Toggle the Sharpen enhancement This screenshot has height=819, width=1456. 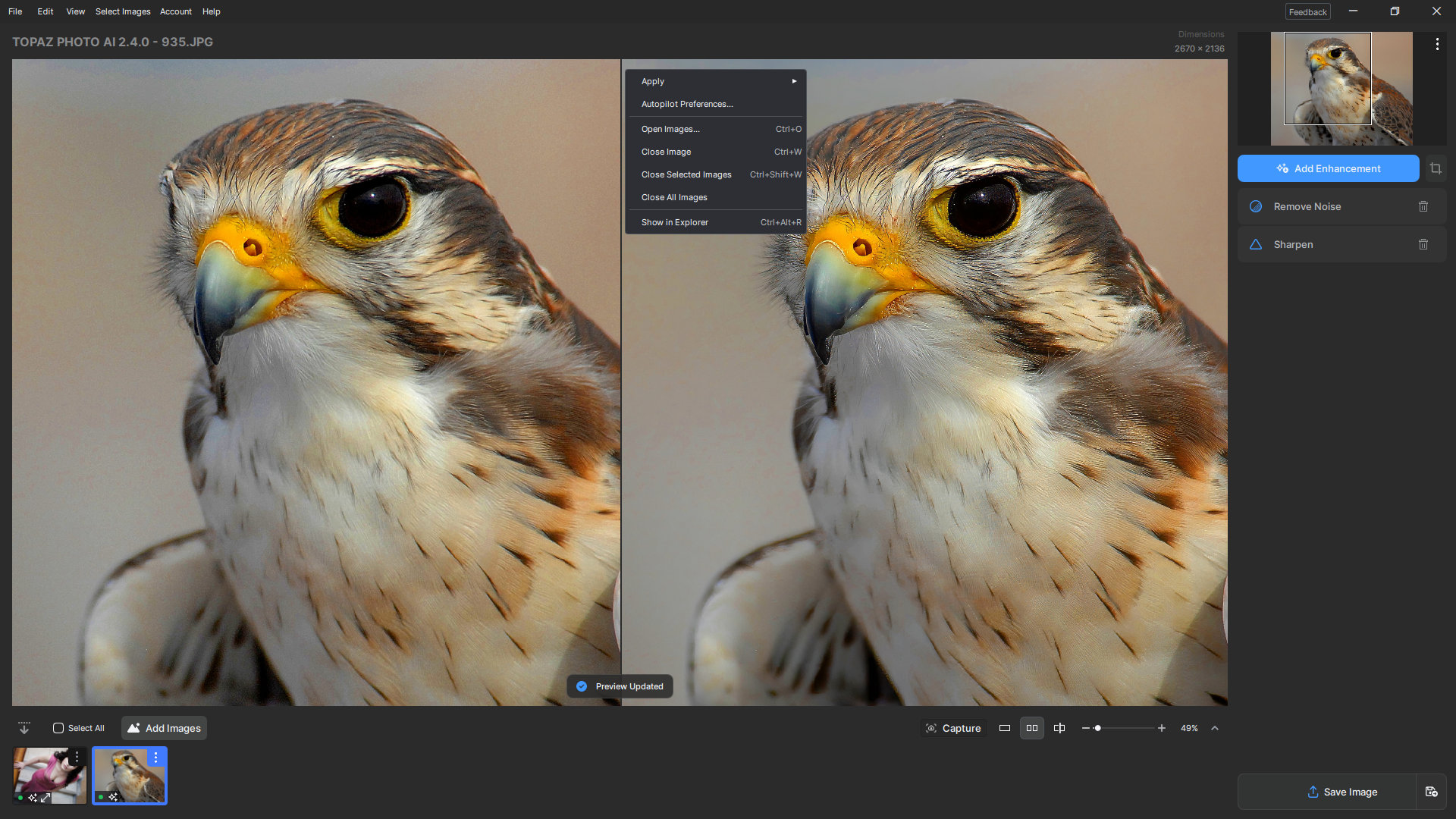[1256, 244]
